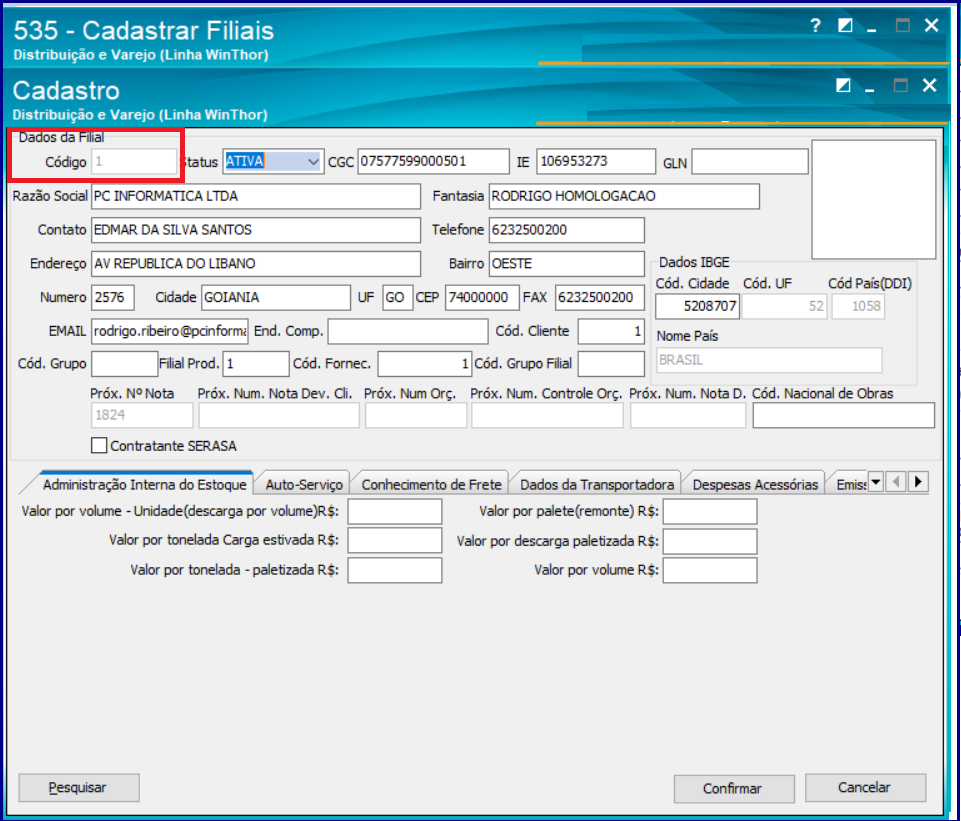The image size is (961, 821).
Task: Close the Cadastro window
Action: 930,85
